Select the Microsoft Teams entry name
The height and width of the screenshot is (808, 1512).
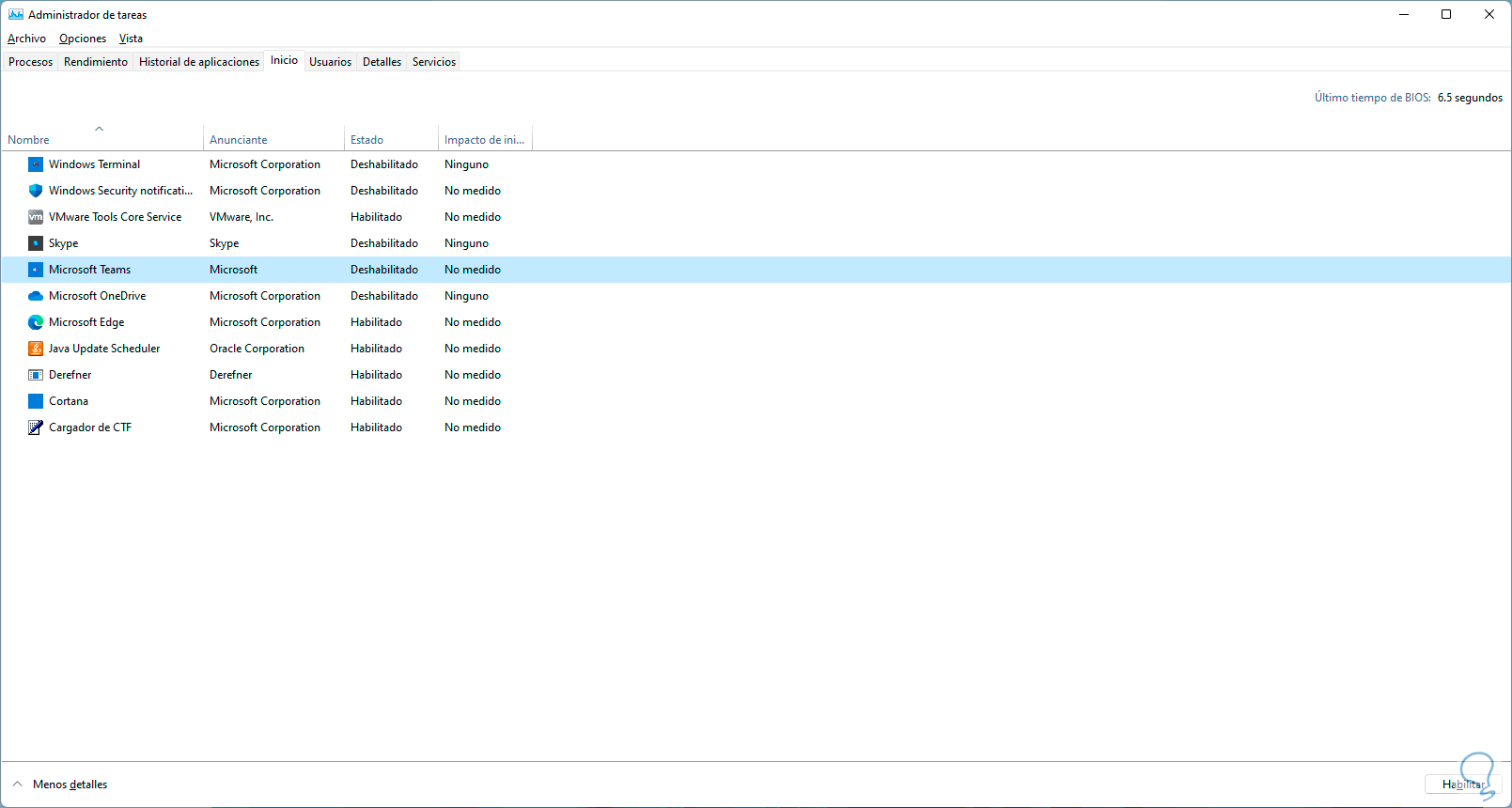(x=89, y=270)
